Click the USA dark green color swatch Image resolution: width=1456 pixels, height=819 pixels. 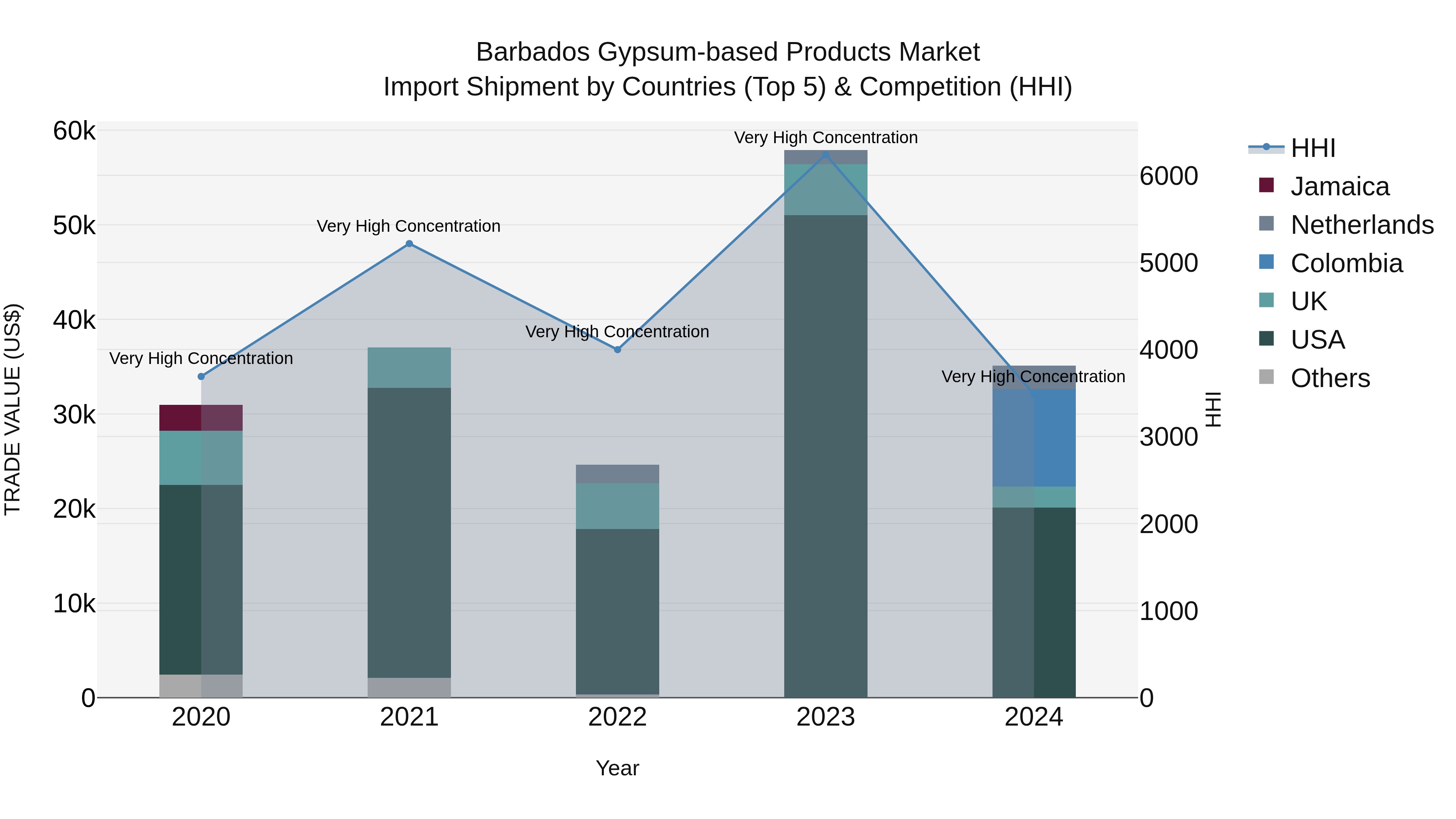[1267, 339]
